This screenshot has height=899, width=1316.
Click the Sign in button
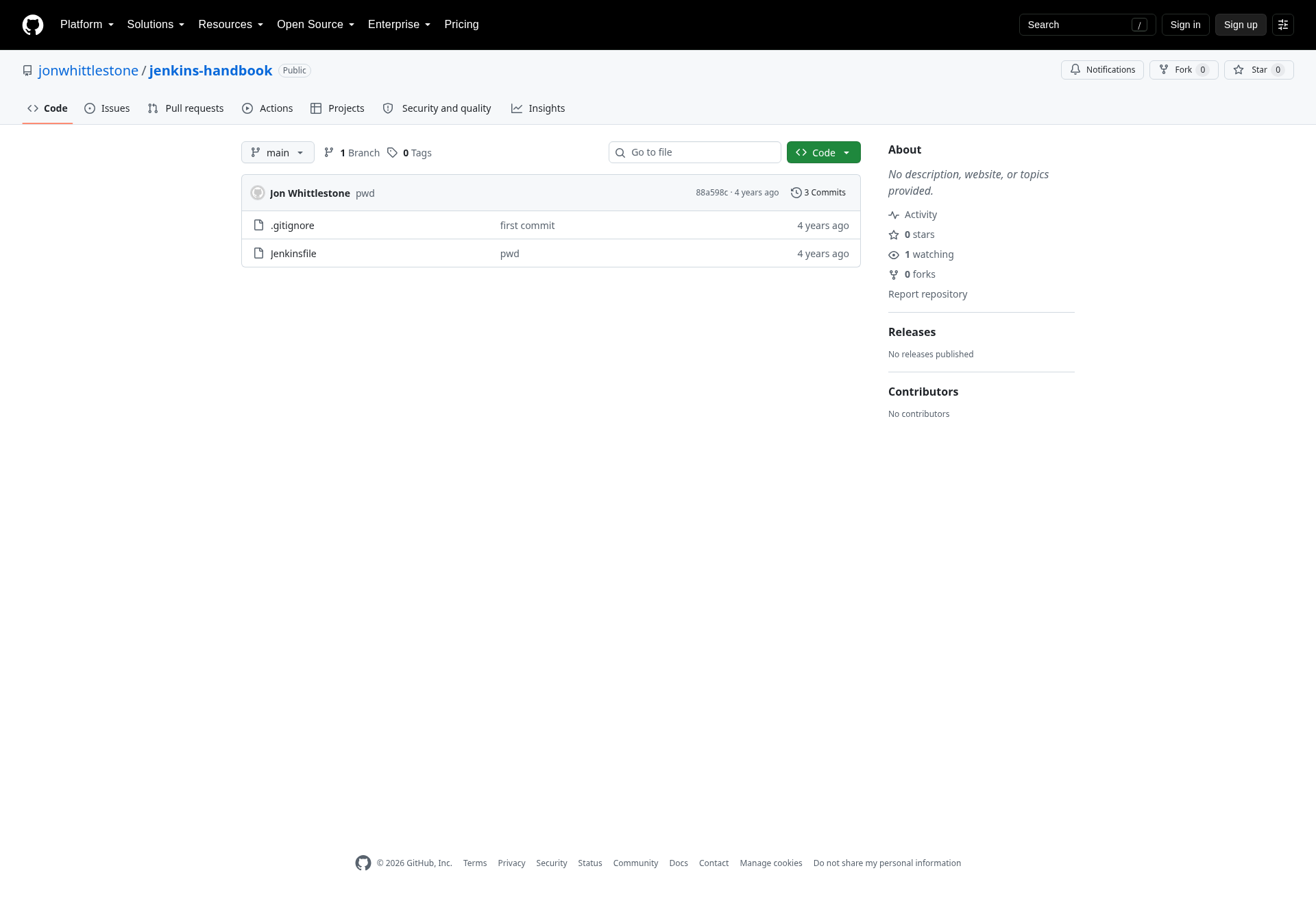point(1185,25)
